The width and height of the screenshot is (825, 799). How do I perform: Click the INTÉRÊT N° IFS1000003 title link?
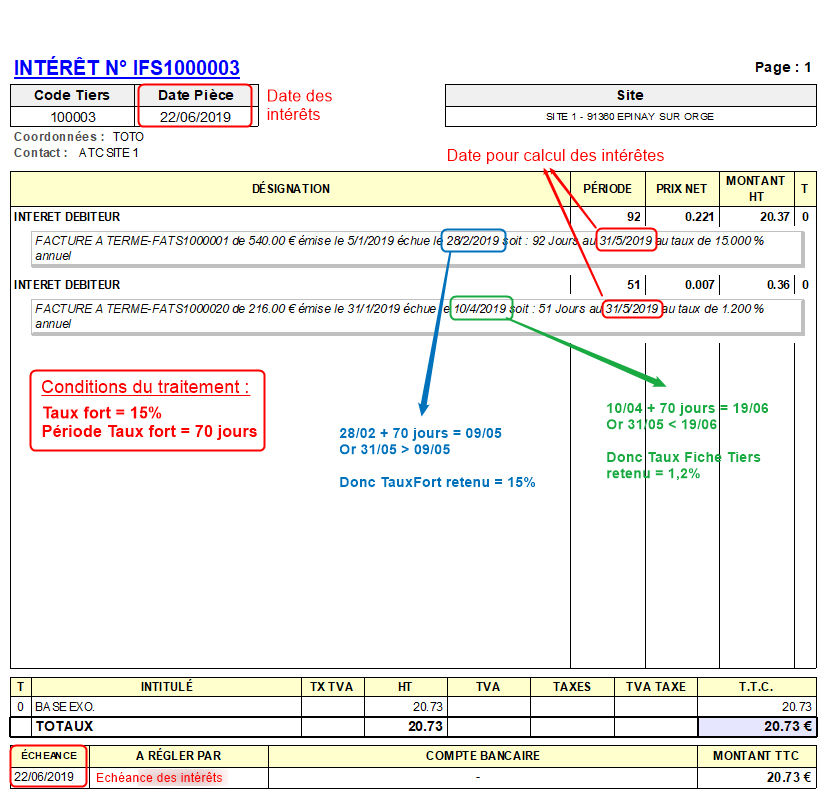tap(126, 68)
